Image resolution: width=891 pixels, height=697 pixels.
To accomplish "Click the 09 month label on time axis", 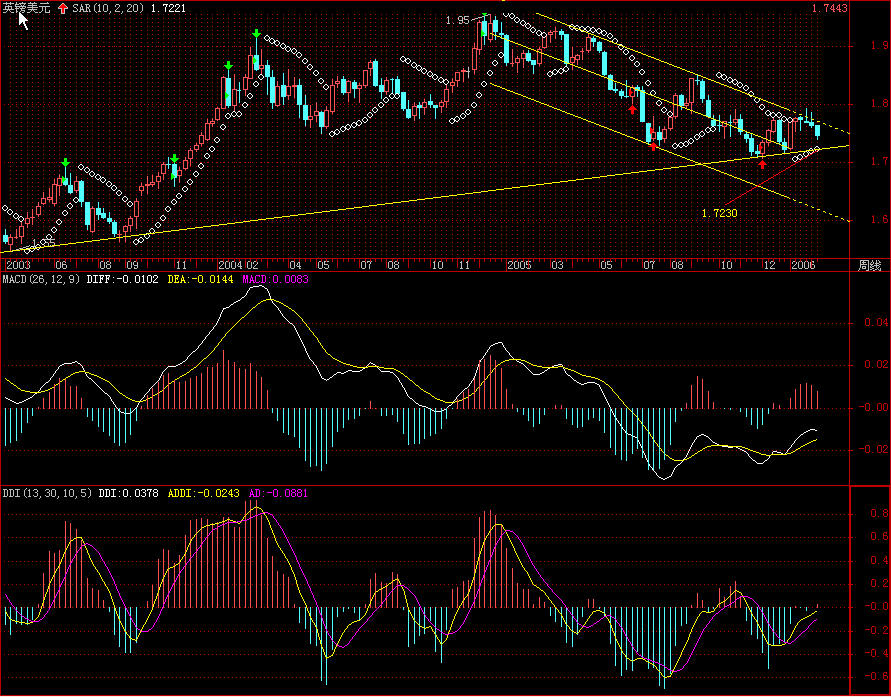I will pos(132,265).
